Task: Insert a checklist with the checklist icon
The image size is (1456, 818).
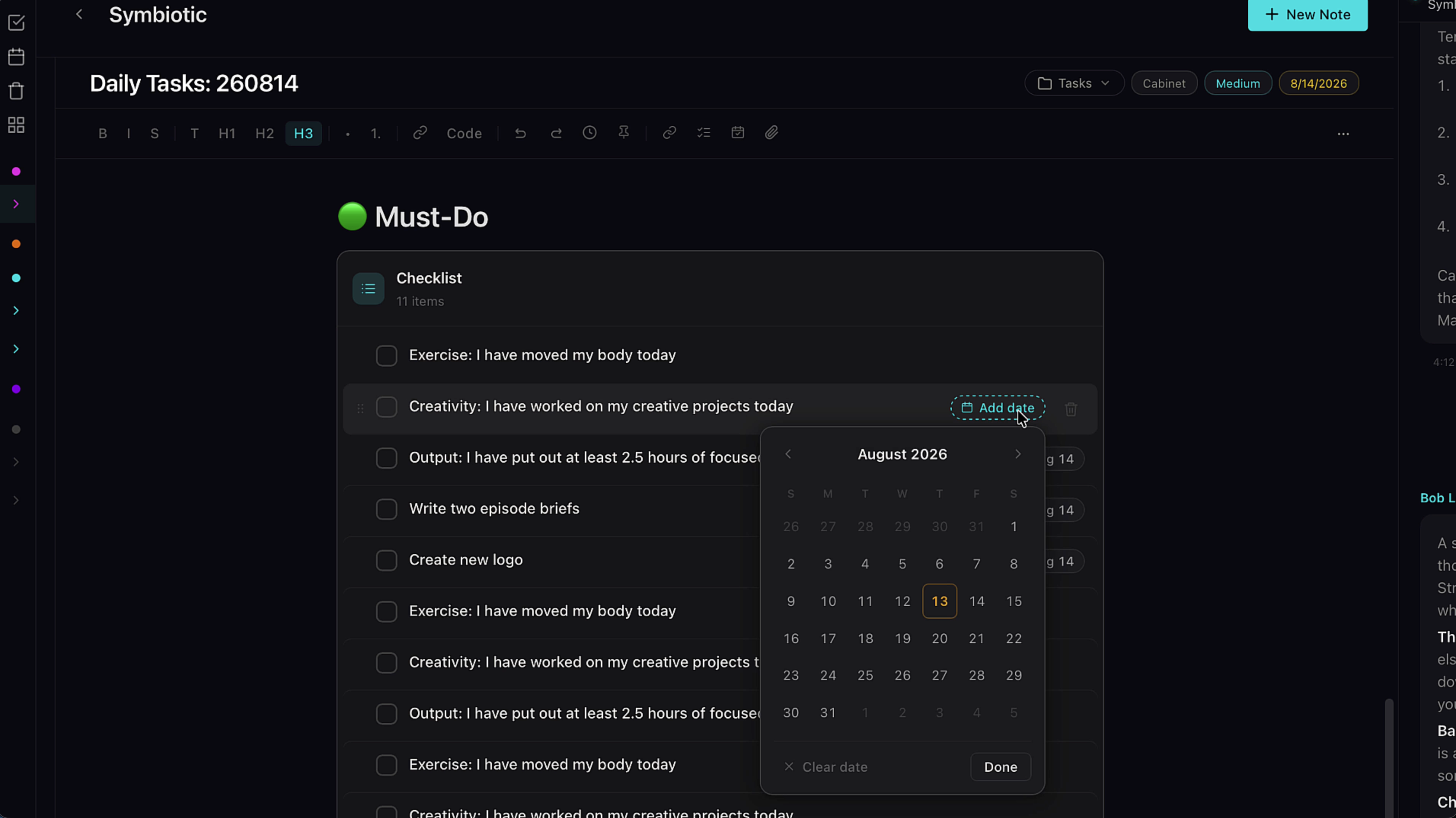Action: pyautogui.click(x=704, y=132)
